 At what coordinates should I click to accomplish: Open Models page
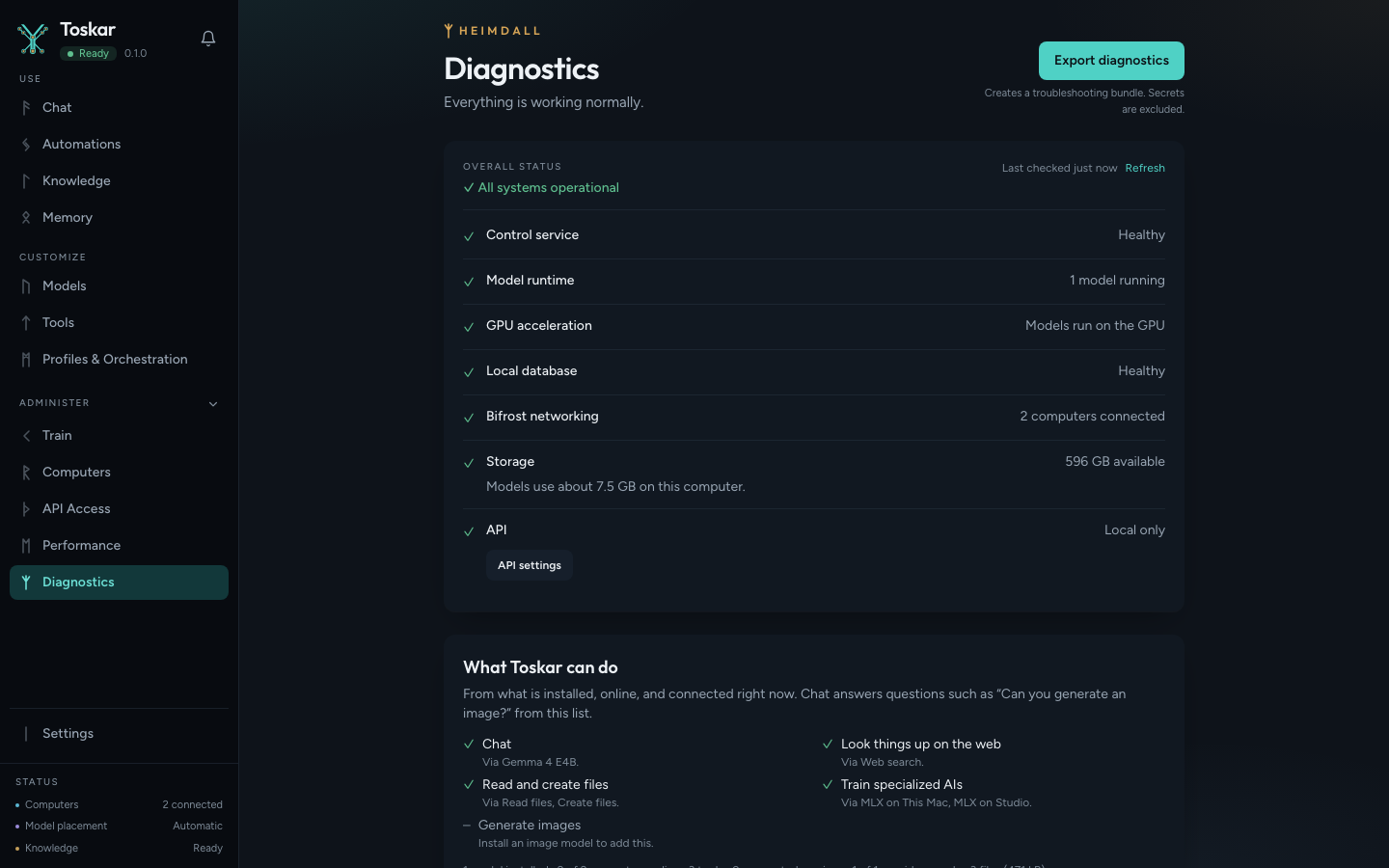click(x=119, y=286)
